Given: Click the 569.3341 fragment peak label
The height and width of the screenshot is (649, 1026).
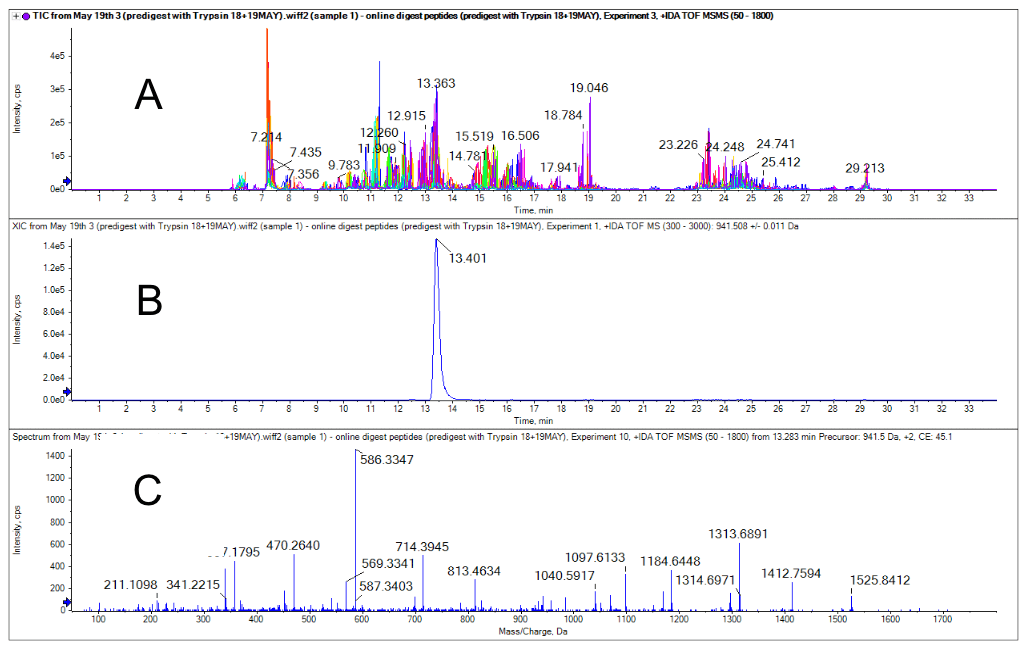Looking at the screenshot, I should click(x=388, y=564).
